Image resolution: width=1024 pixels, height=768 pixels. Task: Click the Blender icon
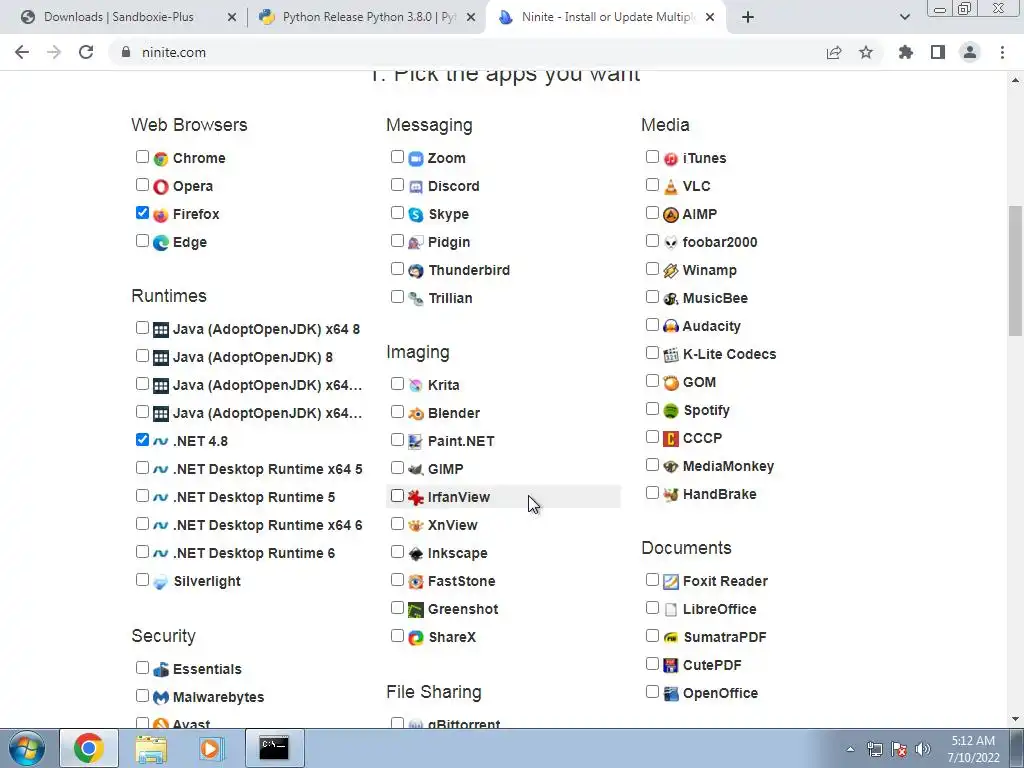coord(415,414)
